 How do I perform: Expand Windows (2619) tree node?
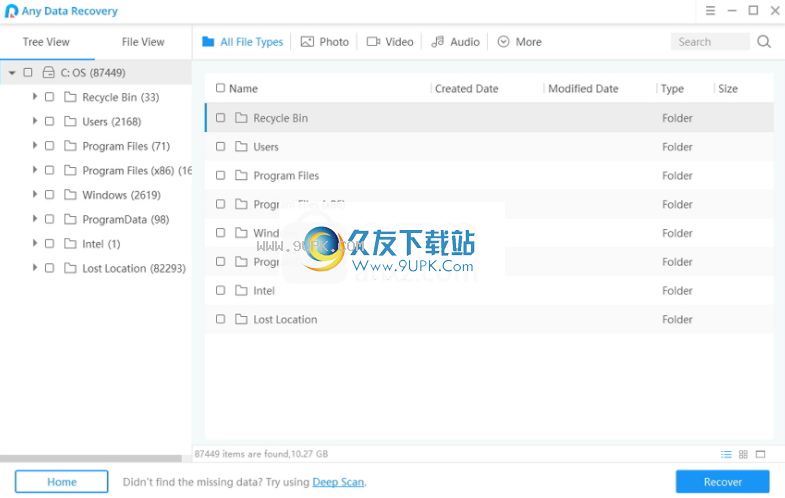click(x=35, y=194)
